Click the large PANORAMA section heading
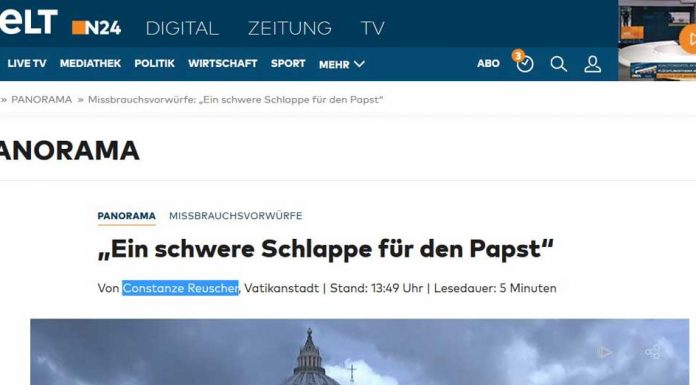The image size is (696, 385). tap(70, 151)
